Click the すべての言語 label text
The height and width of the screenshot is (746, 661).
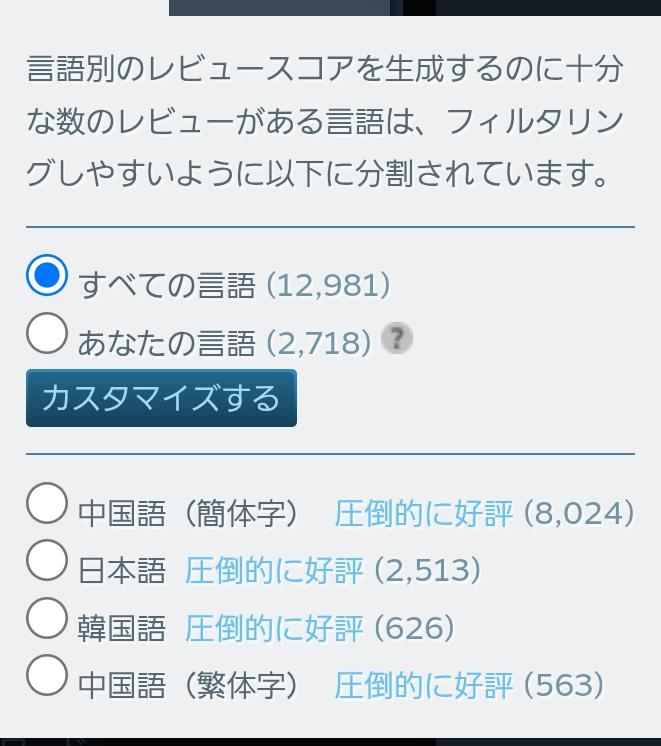pos(167,286)
